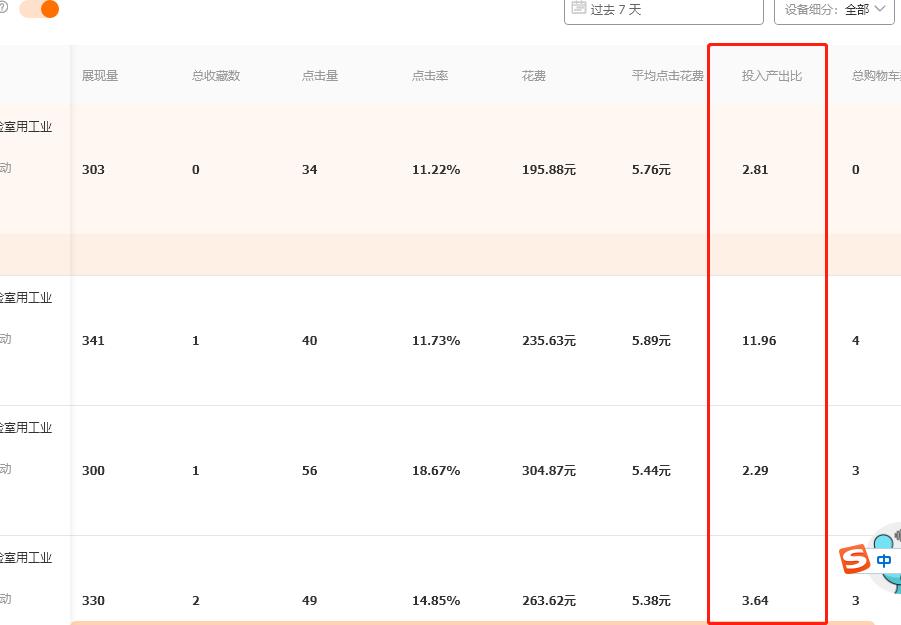
Task: Switch input language with the 中 icon
Action: click(884, 561)
